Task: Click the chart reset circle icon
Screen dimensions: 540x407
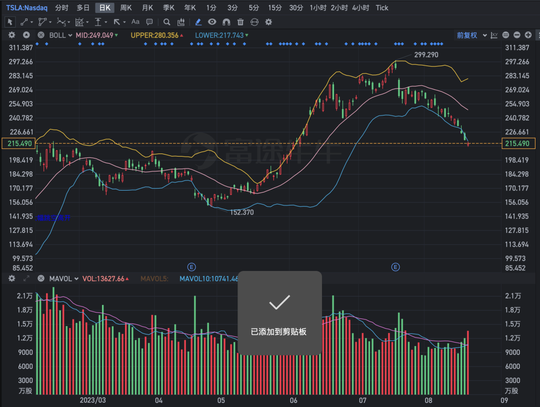Action: (x=506, y=35)
